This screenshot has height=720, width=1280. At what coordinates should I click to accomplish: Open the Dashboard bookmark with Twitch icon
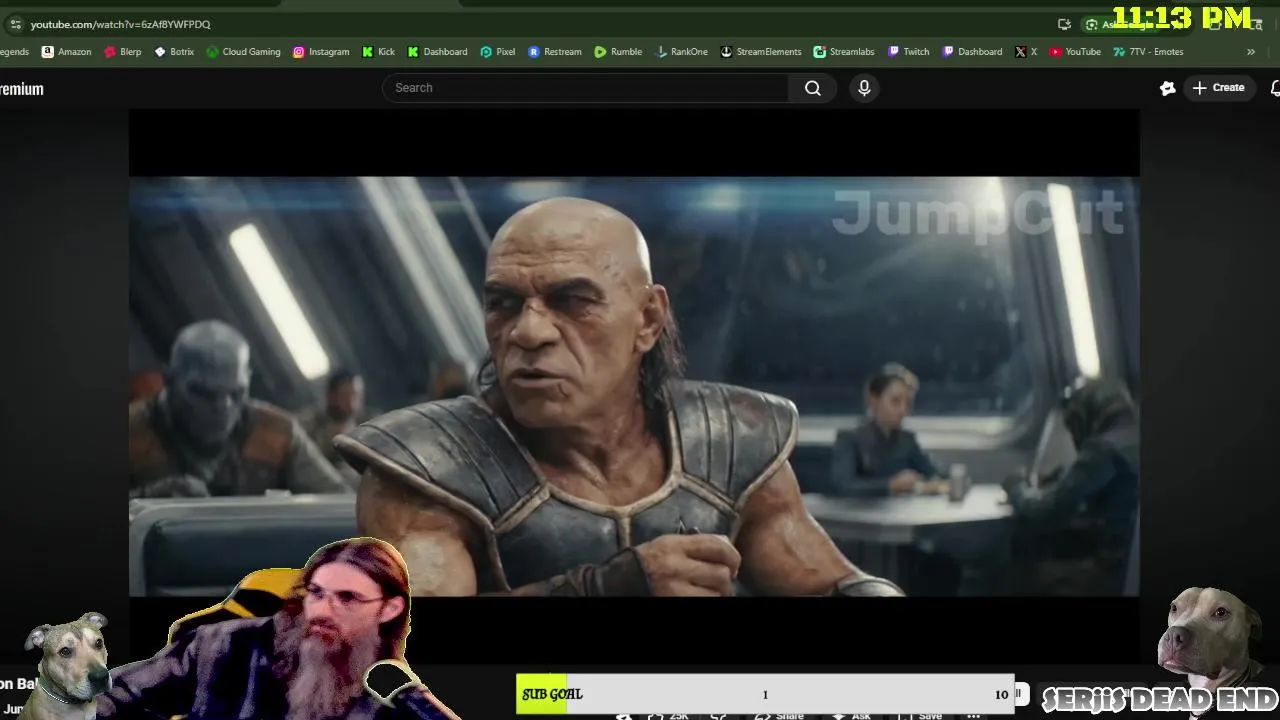coord(972,52)
